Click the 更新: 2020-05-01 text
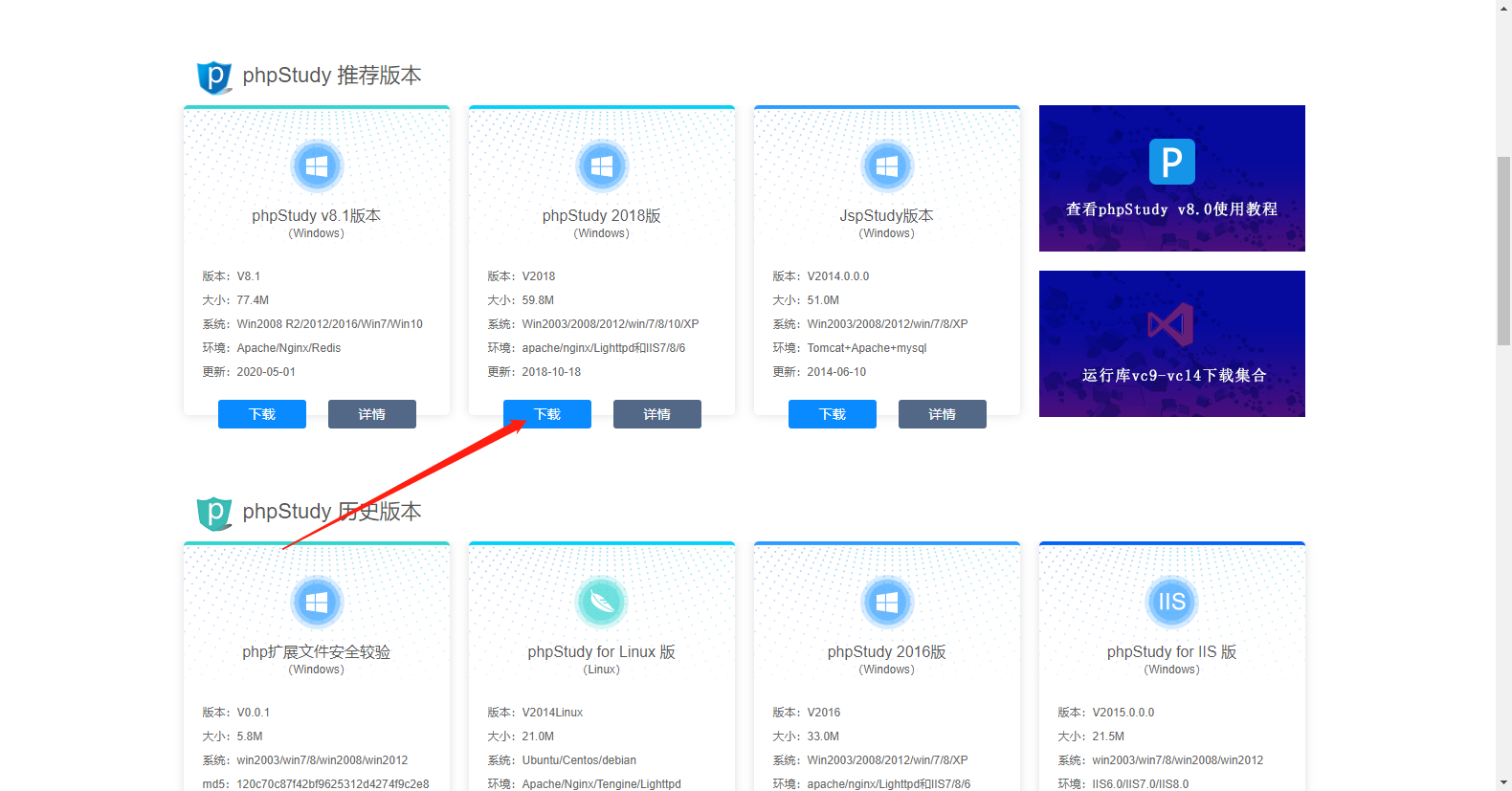1512x791 pixels. point(249,372)
